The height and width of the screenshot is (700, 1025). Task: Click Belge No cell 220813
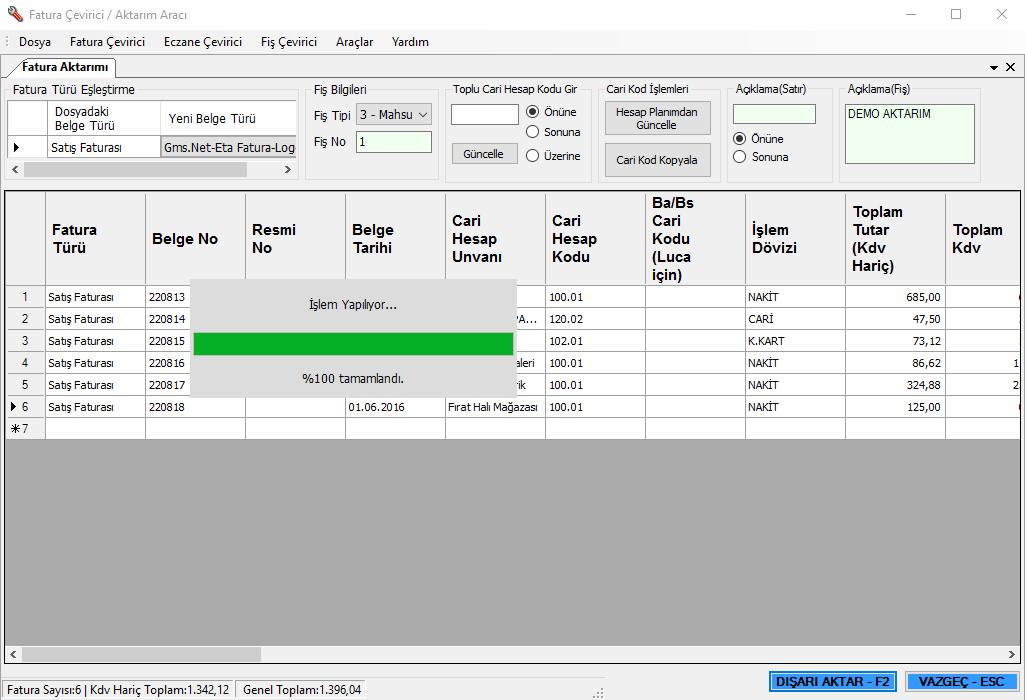pos(168,297)
